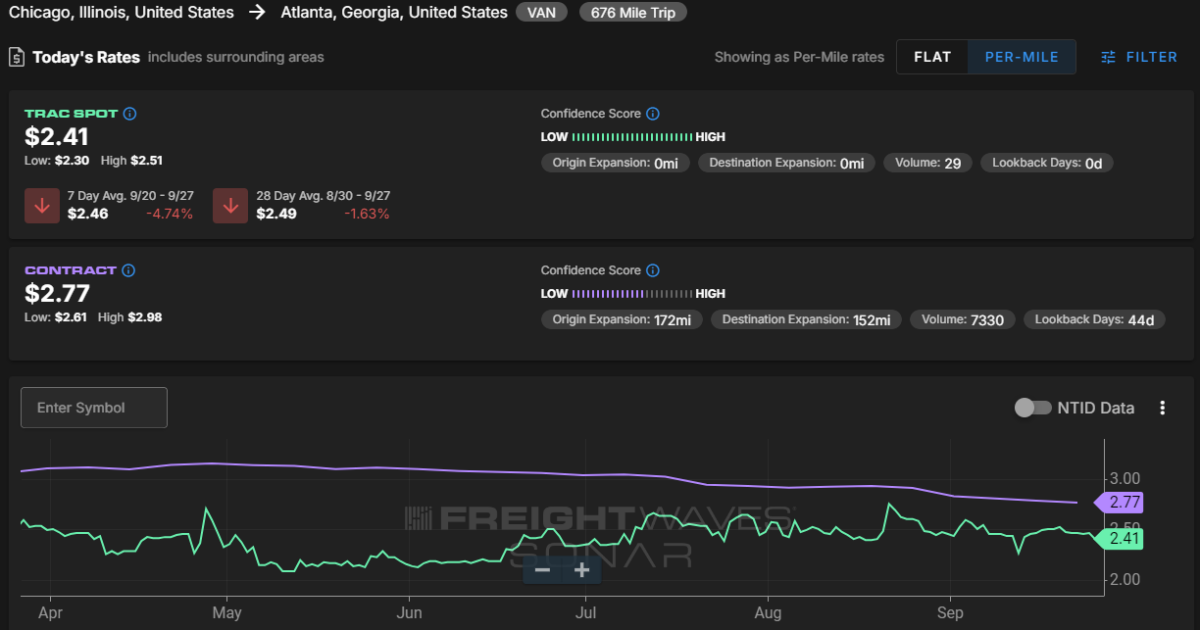Image resolution: width=1200 pixels, height=630 pixels.
Task: Open the chart three-dot options menu
Action: click(x=1162, y=408)
